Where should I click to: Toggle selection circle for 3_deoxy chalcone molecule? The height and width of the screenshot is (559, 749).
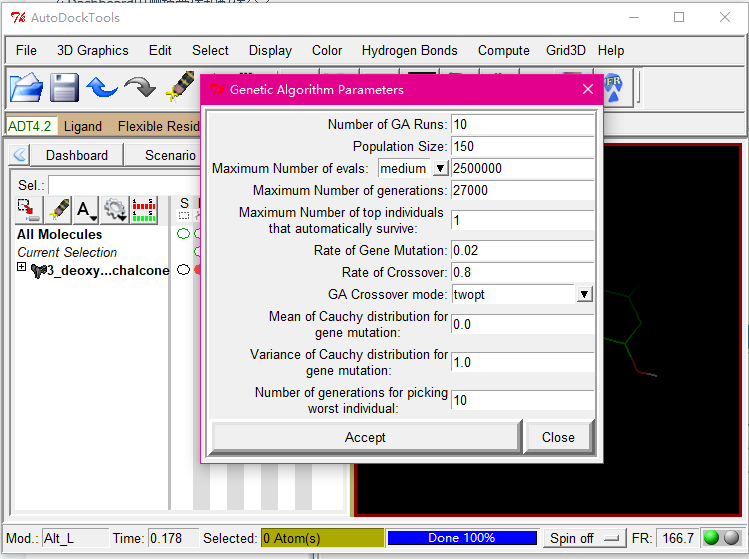tap(183, 270)
